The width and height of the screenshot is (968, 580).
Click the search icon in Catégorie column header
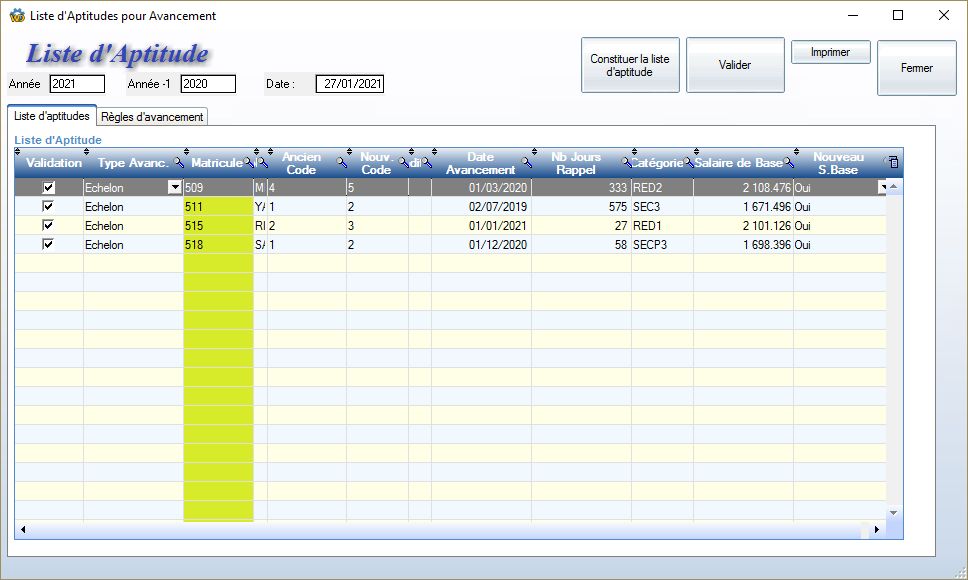(687, 162)
